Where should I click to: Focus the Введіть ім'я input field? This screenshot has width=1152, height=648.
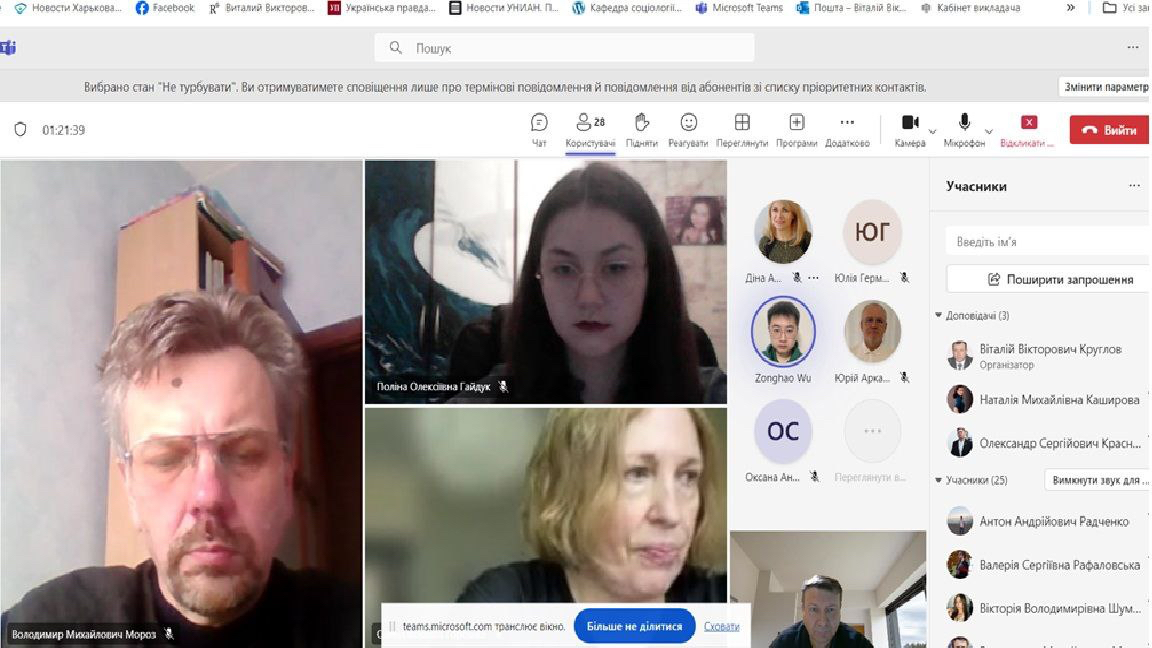point(1048,242)
